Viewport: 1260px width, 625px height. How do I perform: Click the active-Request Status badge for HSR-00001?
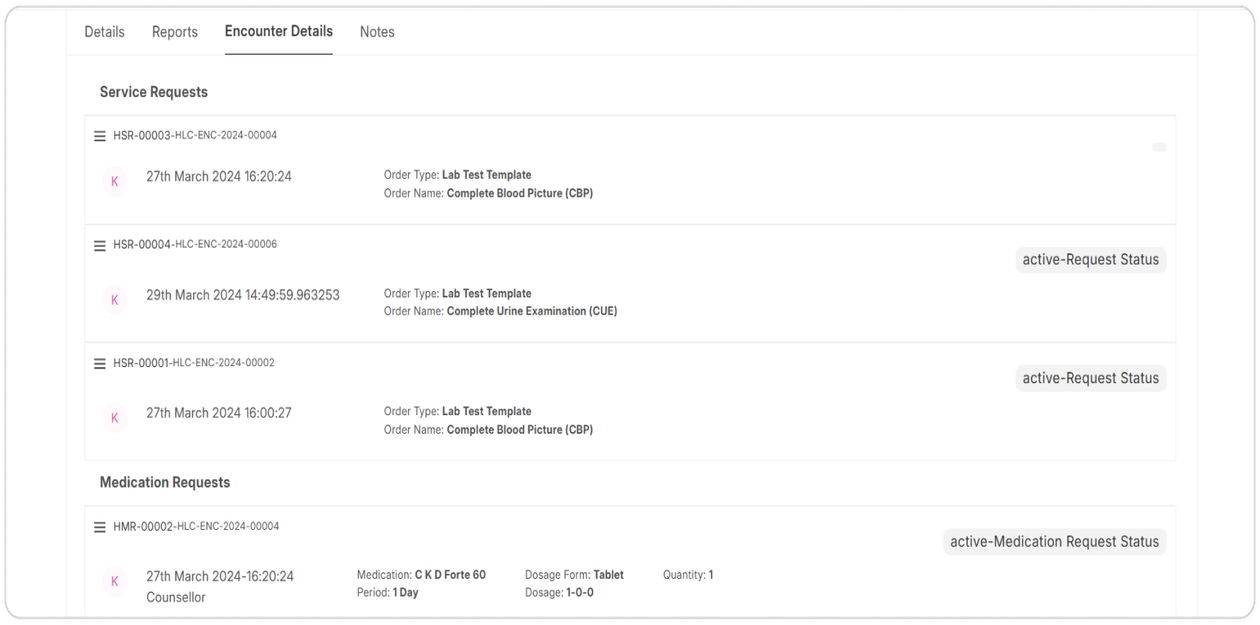click(x=1090, y=379)
